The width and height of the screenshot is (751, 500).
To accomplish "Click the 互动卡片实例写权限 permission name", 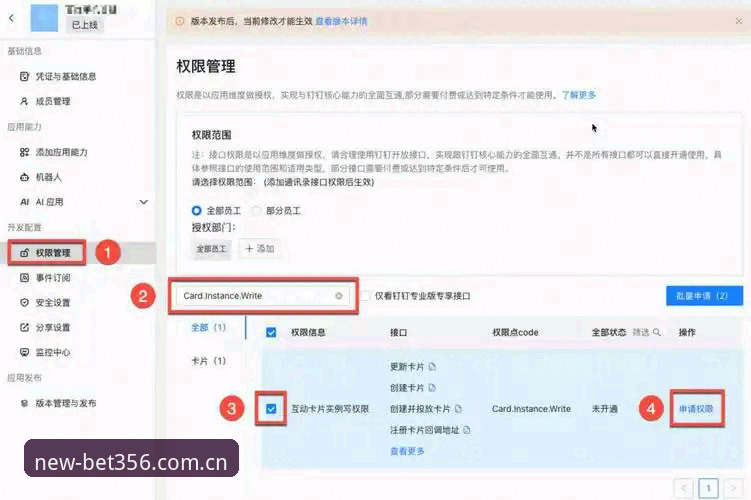I will click(x=330, y=409).
